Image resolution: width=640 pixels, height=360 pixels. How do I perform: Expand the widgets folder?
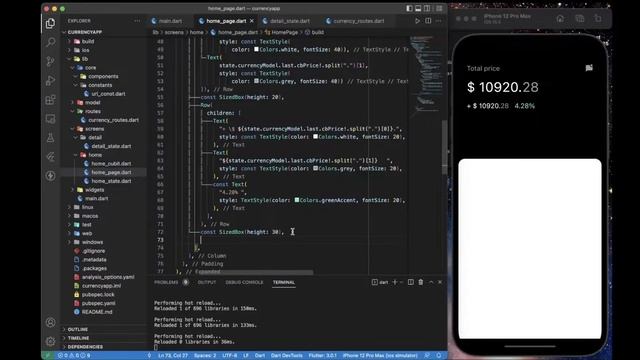click(x=95, y=190)
